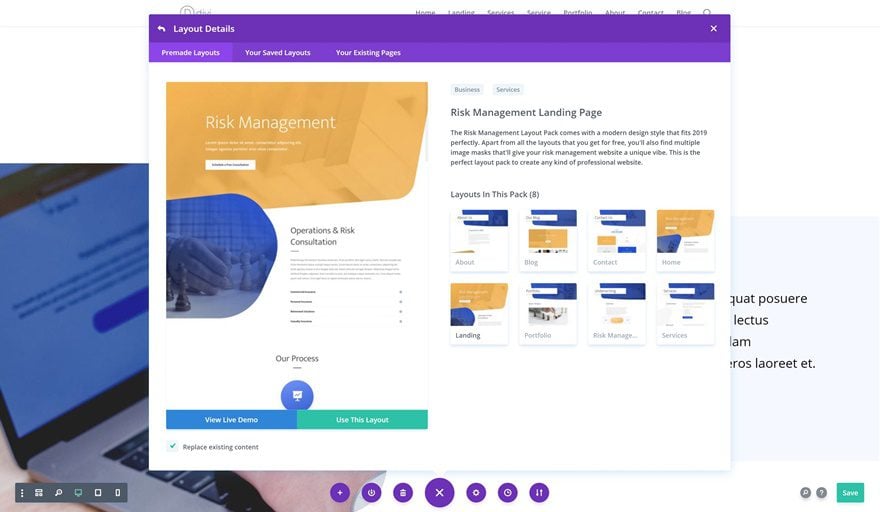Select tablet view icon

pyautogui.click(x=98, y=493)
